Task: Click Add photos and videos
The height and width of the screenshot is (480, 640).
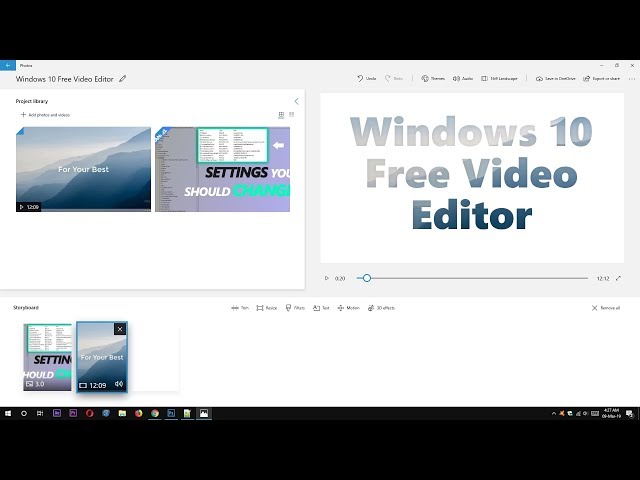Action: [45, 115]
